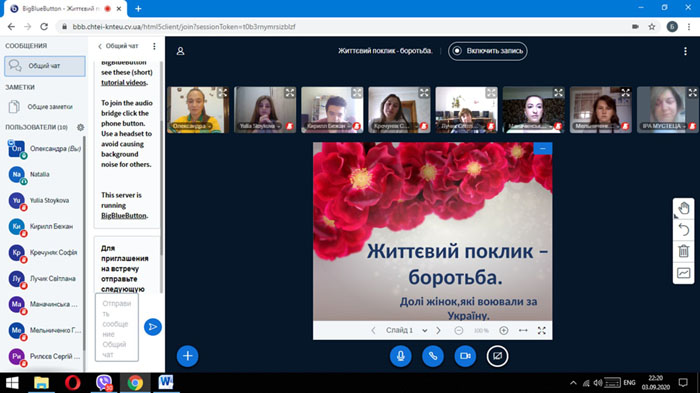Open the users list settings gear

(x=80, y=127)
